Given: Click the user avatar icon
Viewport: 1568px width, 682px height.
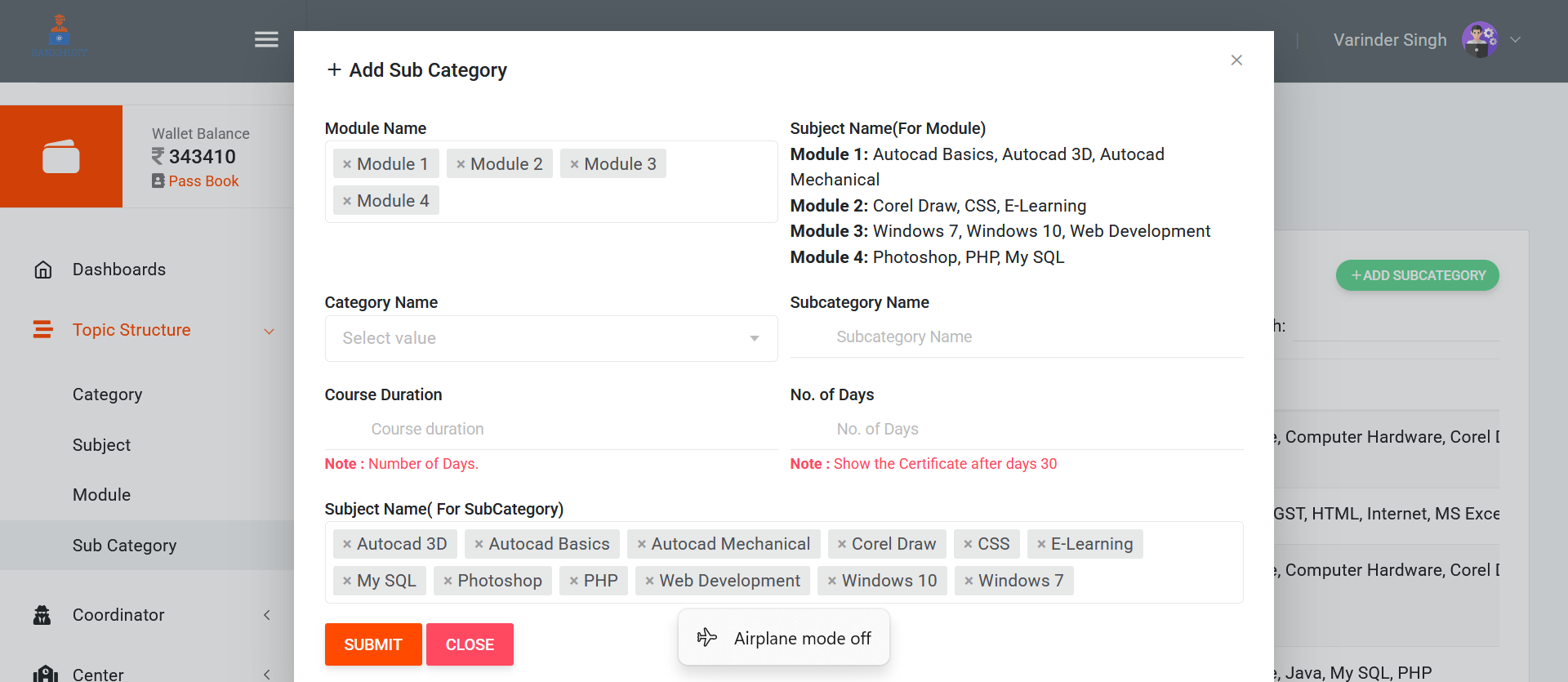Looking at the screenshot, I should [x=1479, y=39].
